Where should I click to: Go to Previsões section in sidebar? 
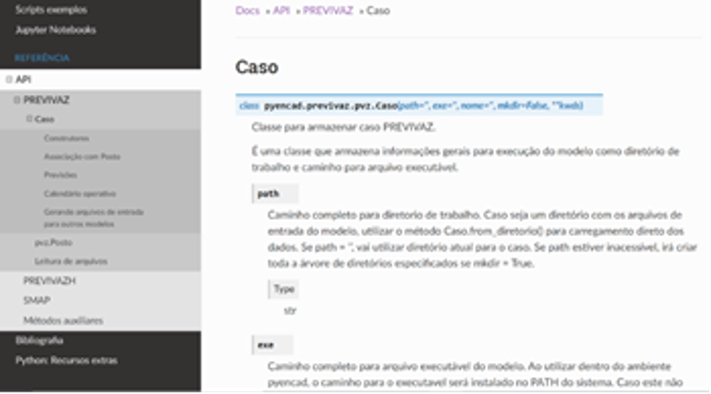pyautogui.click(x=60, y=175)
